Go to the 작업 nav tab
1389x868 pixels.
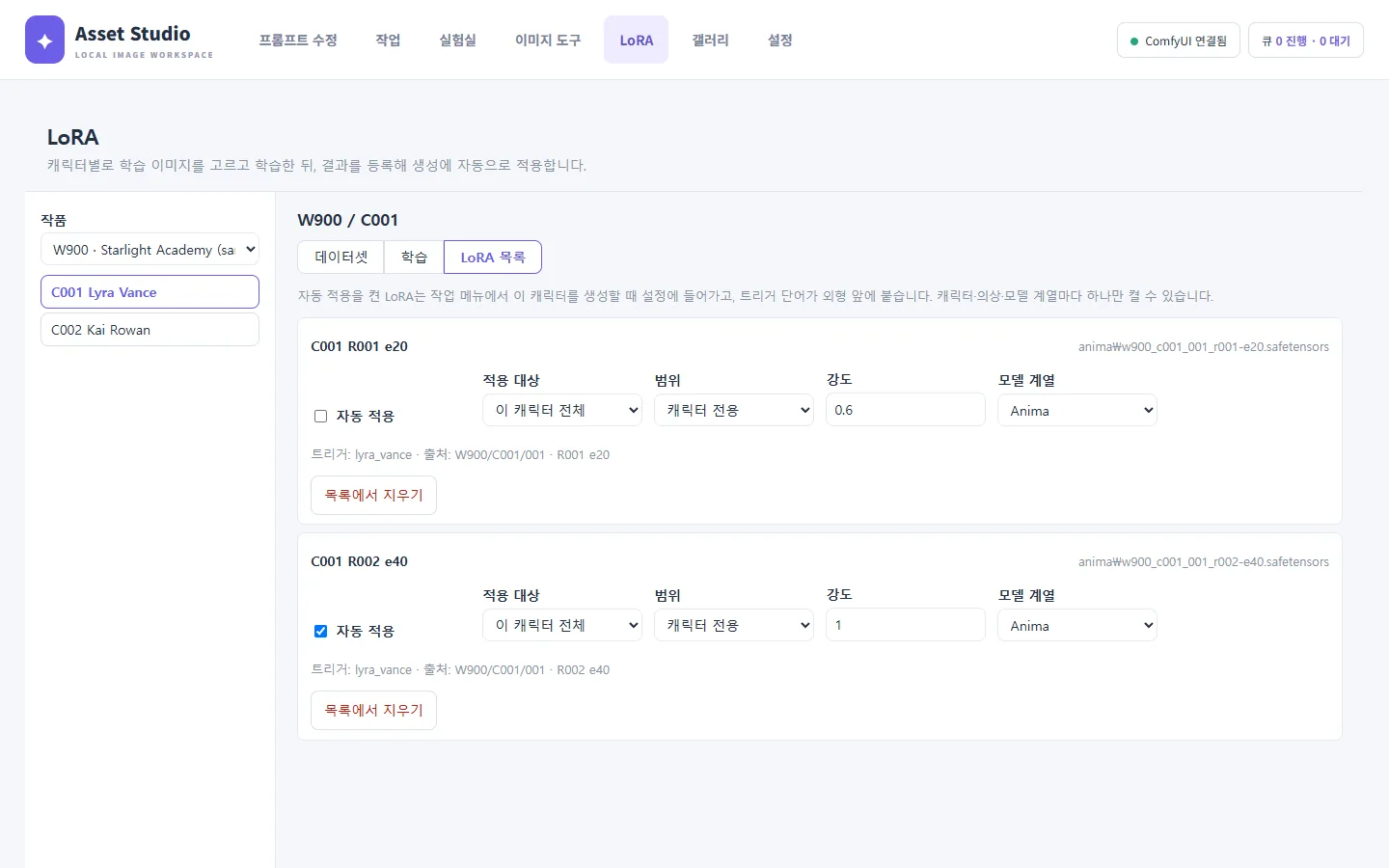pos(388,40)
